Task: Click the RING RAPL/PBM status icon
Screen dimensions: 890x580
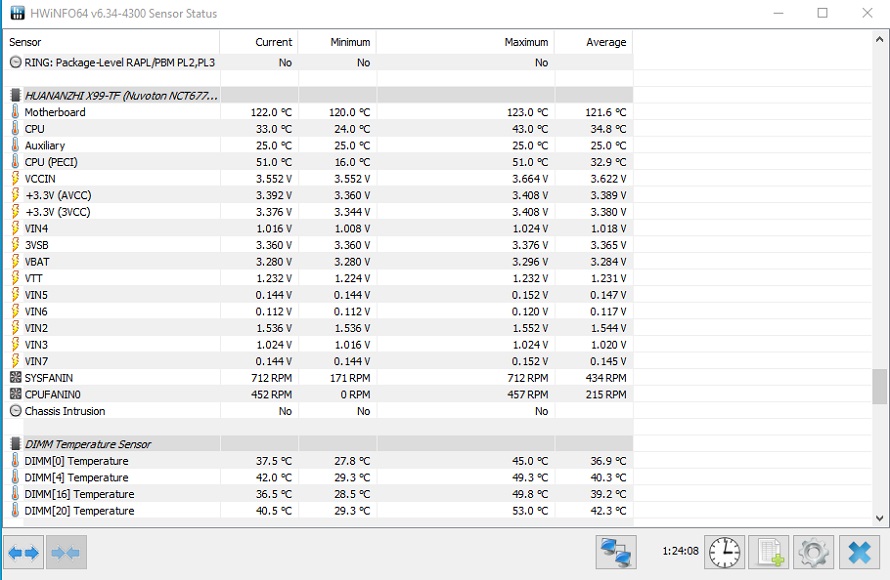Action: click(x=16, y=62)
